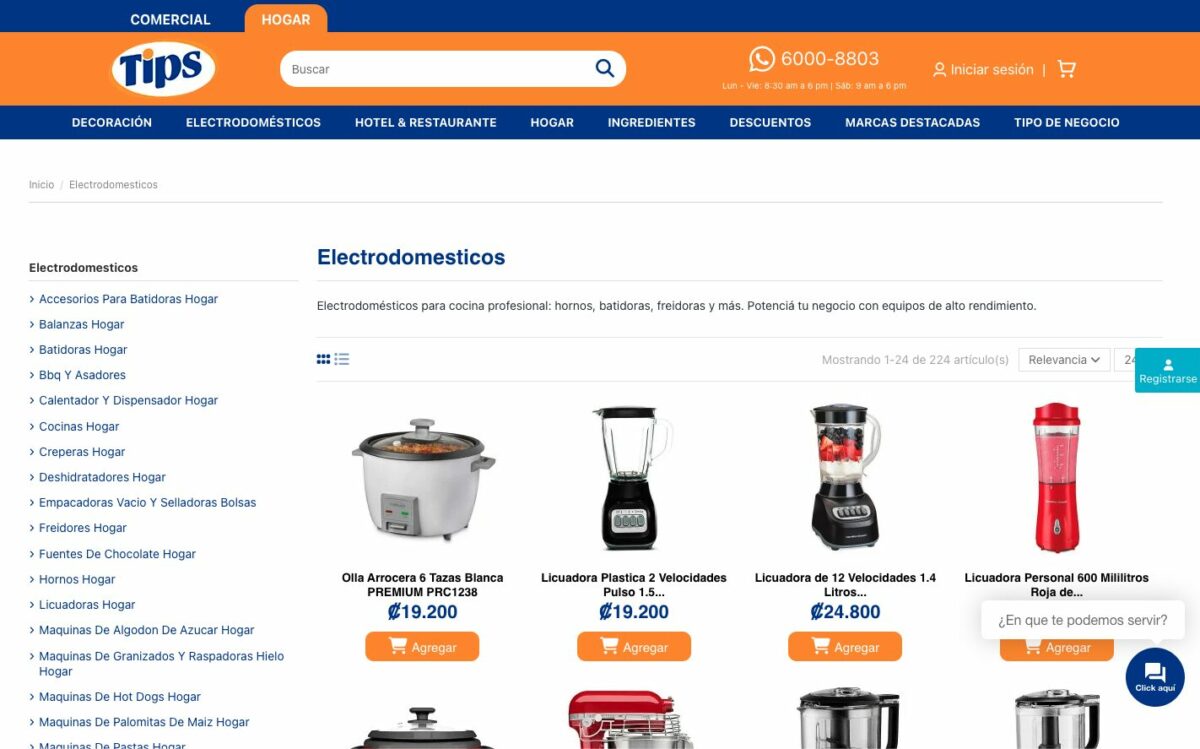Open the chat bubble "Click aquí"
Screen dimensions: 1200x749
pyautogui.click(x=1155, y=677)
